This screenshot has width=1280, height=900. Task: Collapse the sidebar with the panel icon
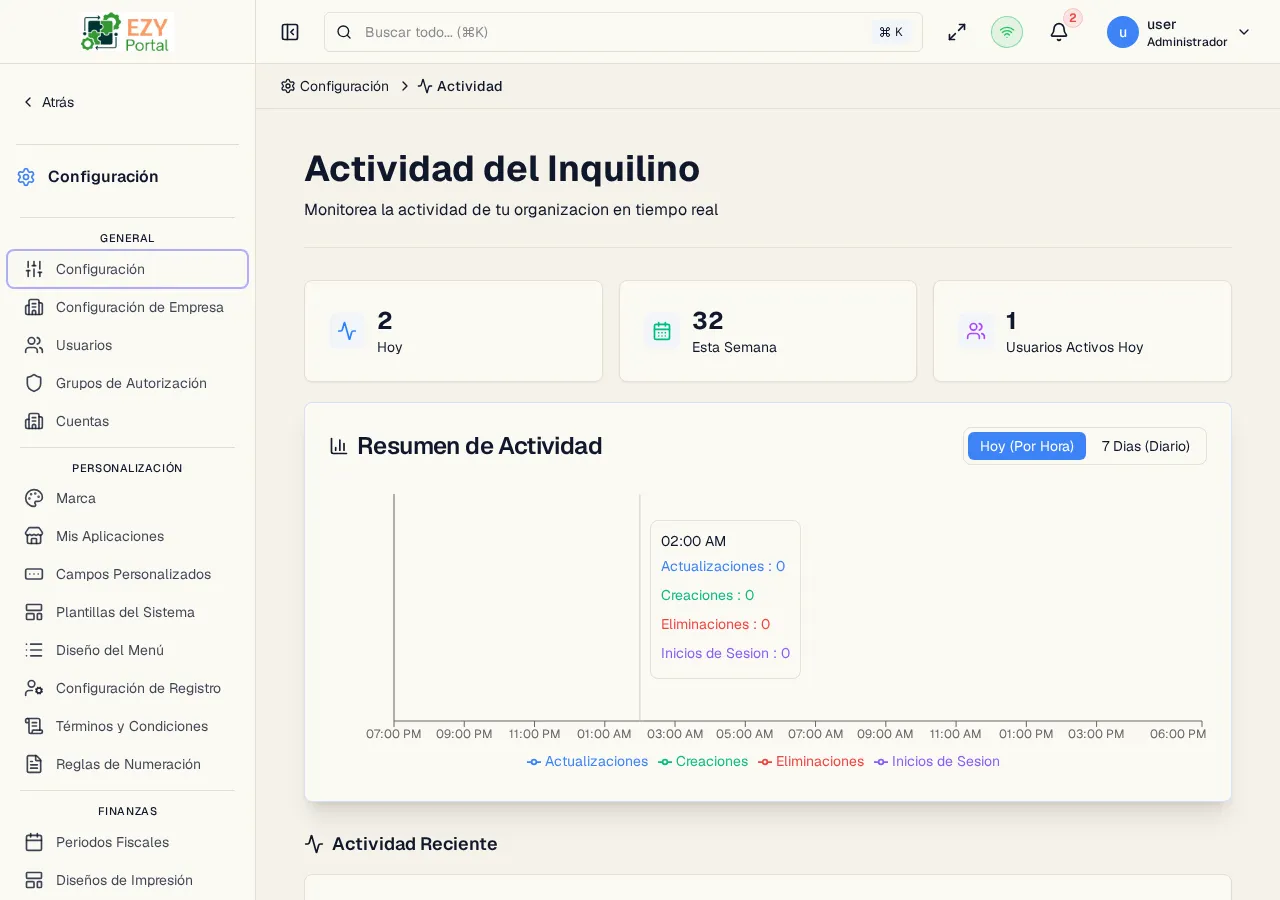pyautogui.click(x=290, y=32)
